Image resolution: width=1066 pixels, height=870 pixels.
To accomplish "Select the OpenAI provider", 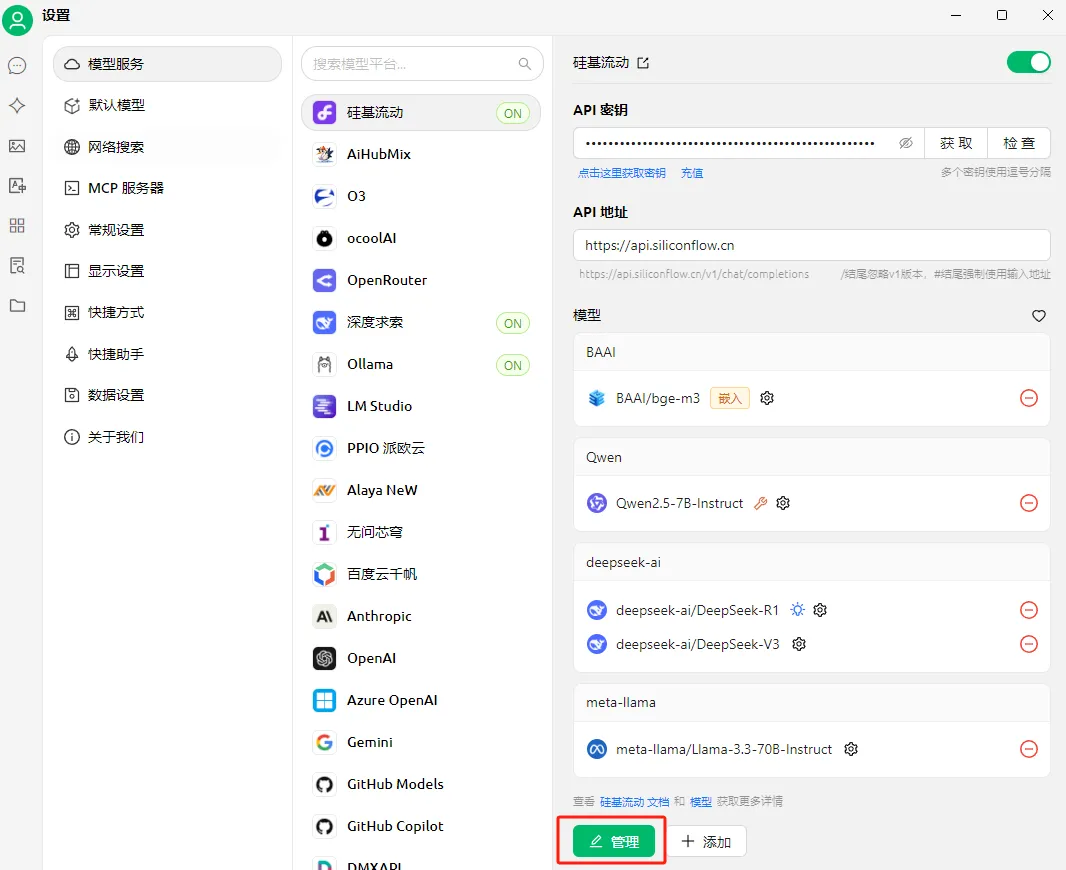I will 421,658.
